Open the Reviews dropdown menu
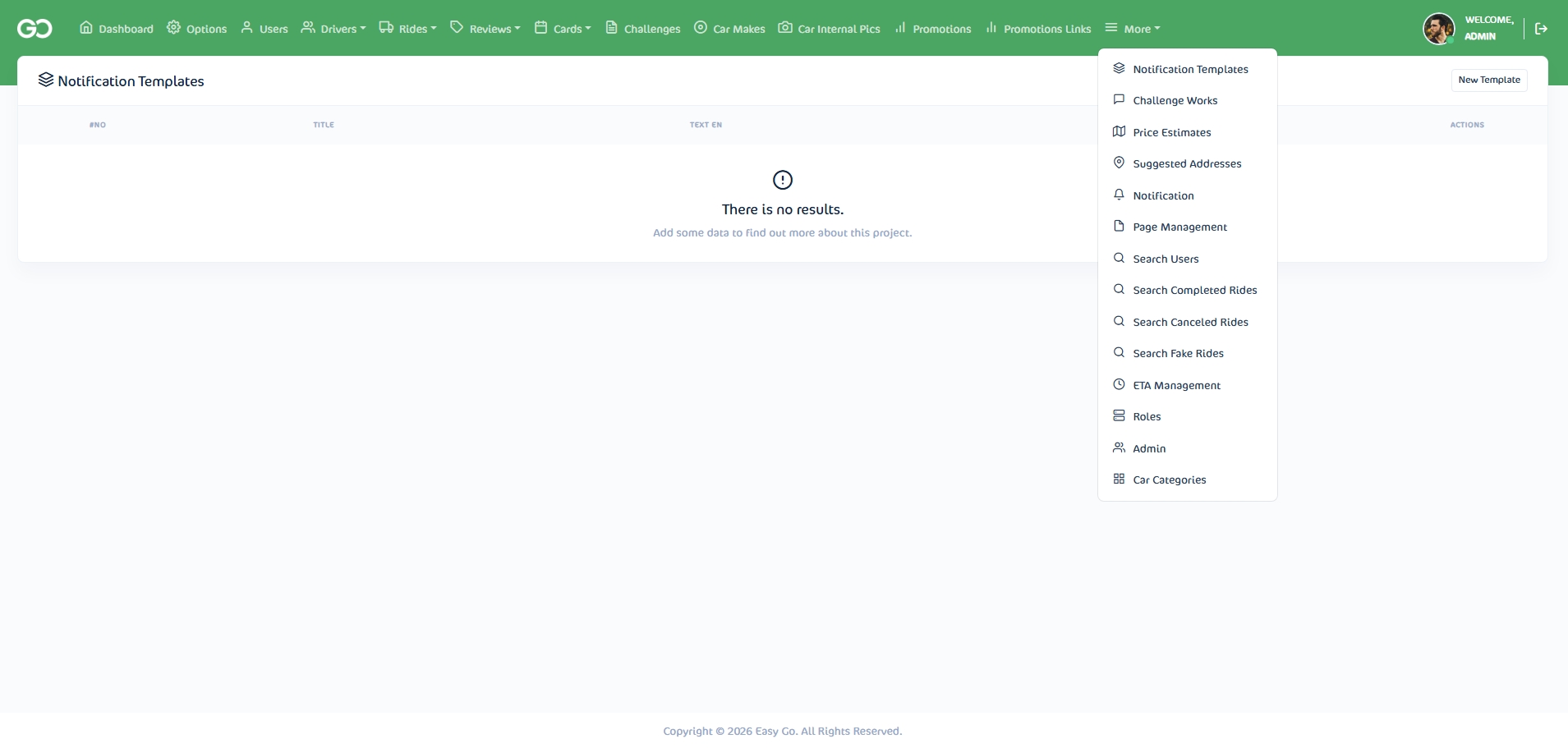Viewport: 1568px width, 748px height. [485, 27]
